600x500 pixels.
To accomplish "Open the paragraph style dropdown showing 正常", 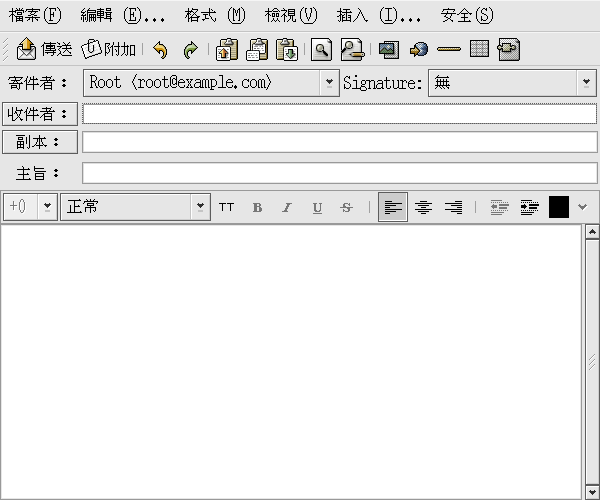I will (x=200, y=208).
